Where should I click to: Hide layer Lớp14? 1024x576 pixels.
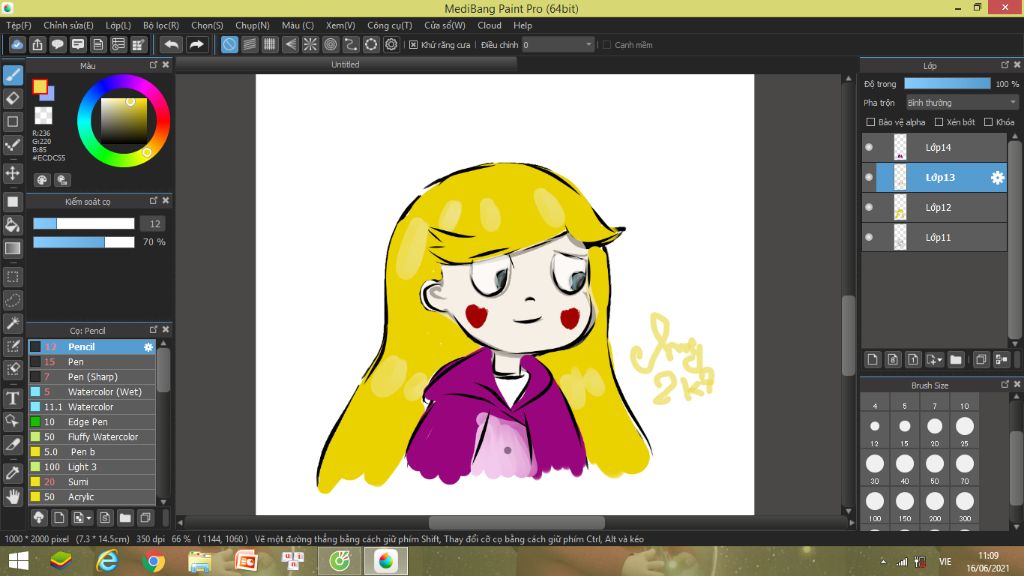pos(869,148)
